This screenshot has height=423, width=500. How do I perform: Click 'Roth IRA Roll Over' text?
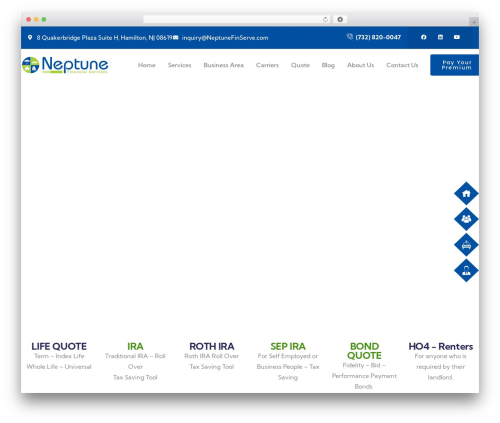point(212,356)
